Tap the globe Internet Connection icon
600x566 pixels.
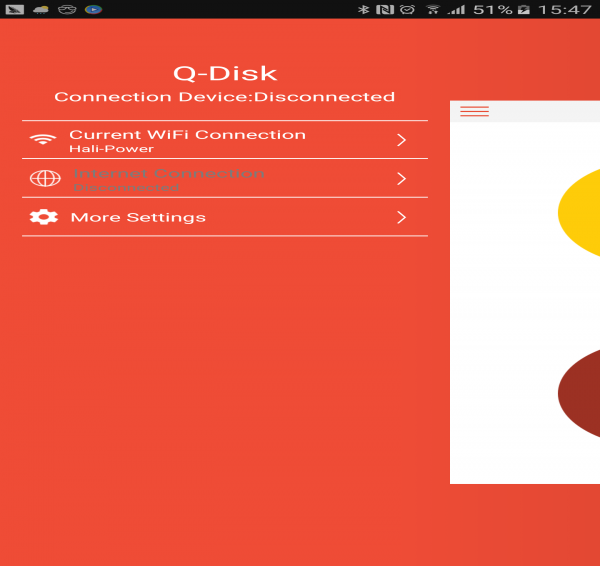(45, 178)
